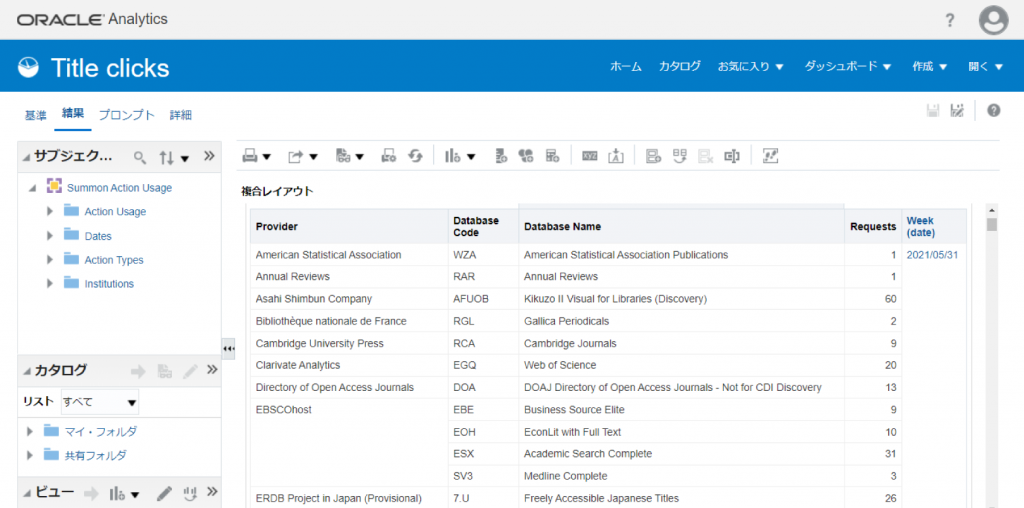
Task: Expand the マイ・フォルダ folder
Action: click(29, 432)
